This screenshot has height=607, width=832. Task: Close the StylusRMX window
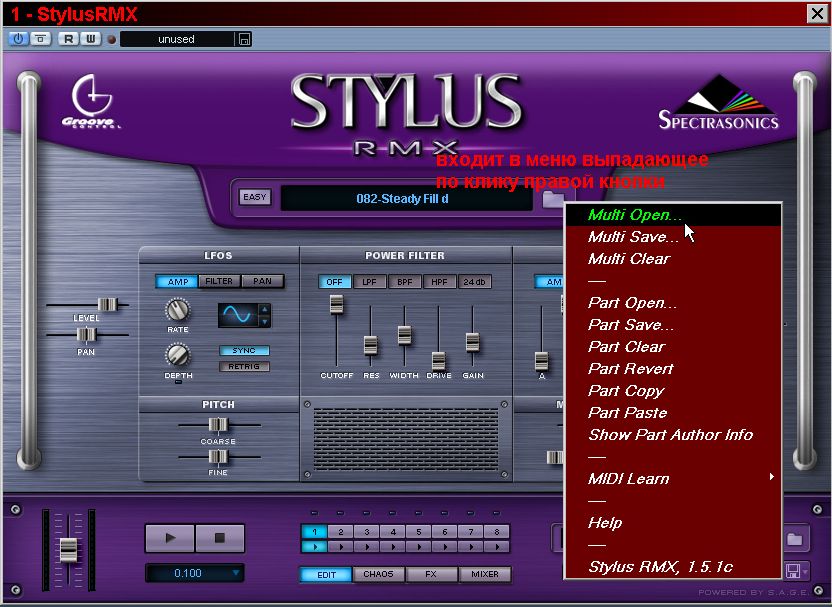tap(817, 13)
